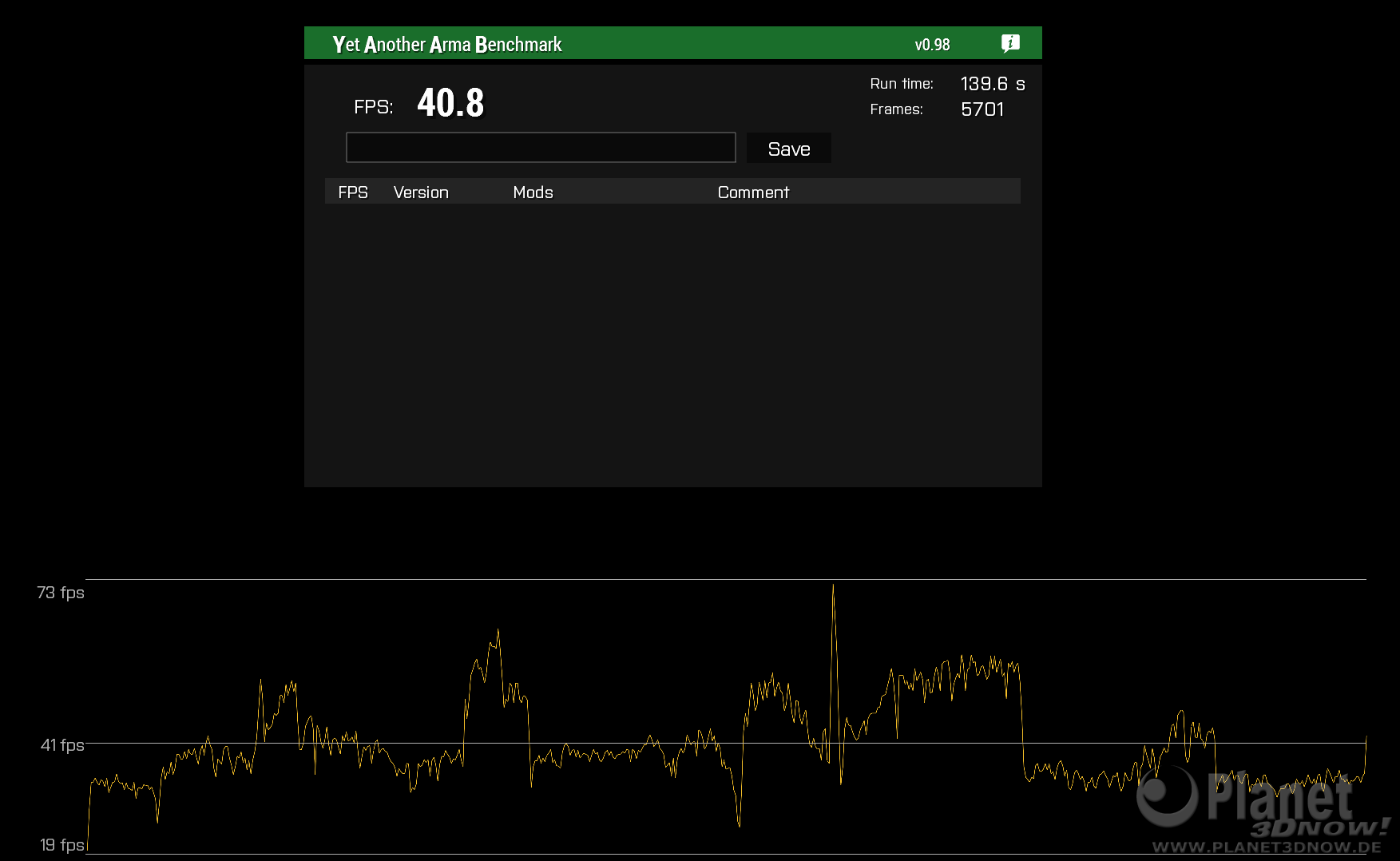The width and height of the screenshot is (1400, 861).
Task: Select the FPS column header
Action: coord(353,192)
